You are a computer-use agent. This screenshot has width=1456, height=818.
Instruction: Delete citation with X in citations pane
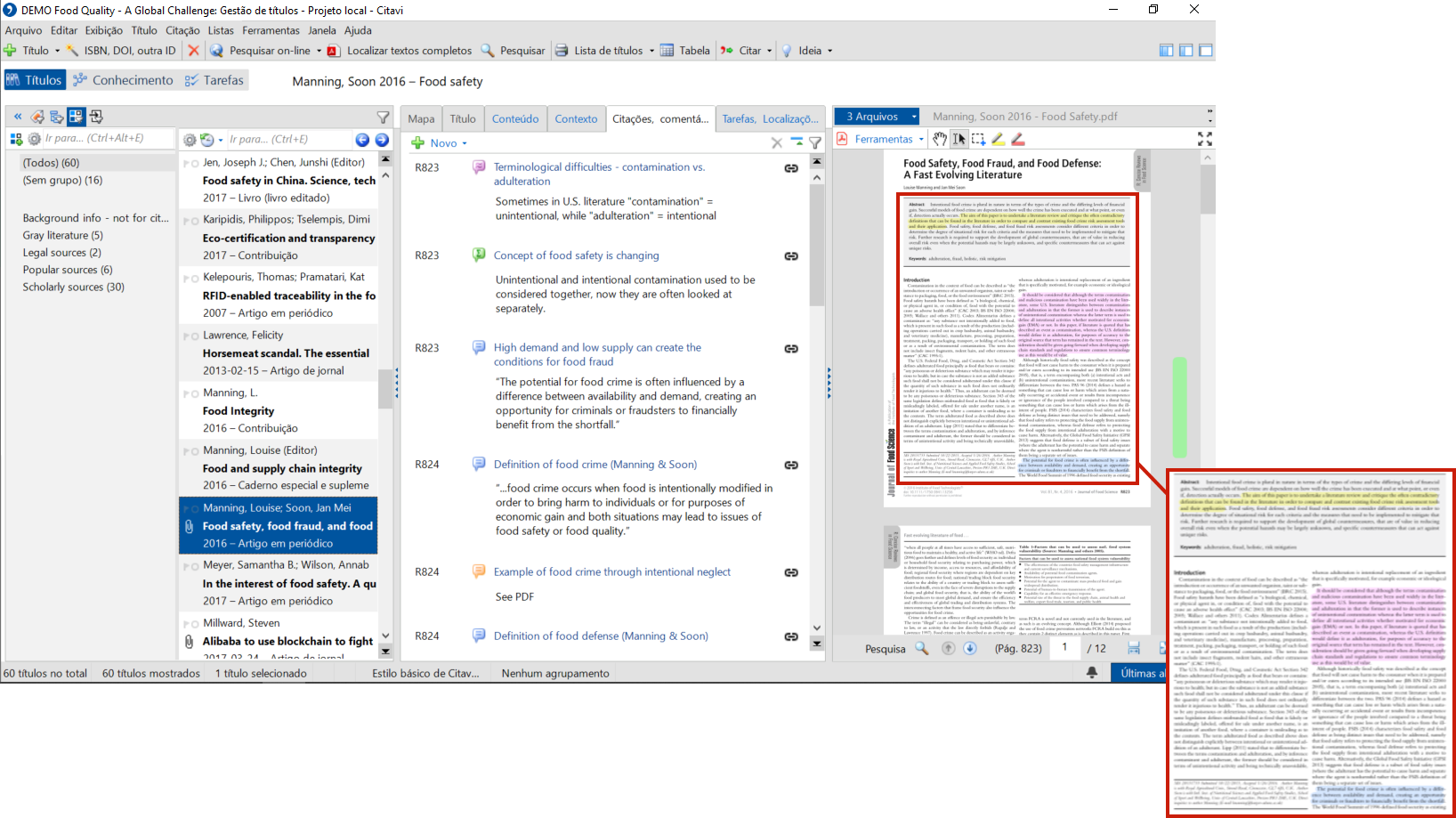[777, 143]
